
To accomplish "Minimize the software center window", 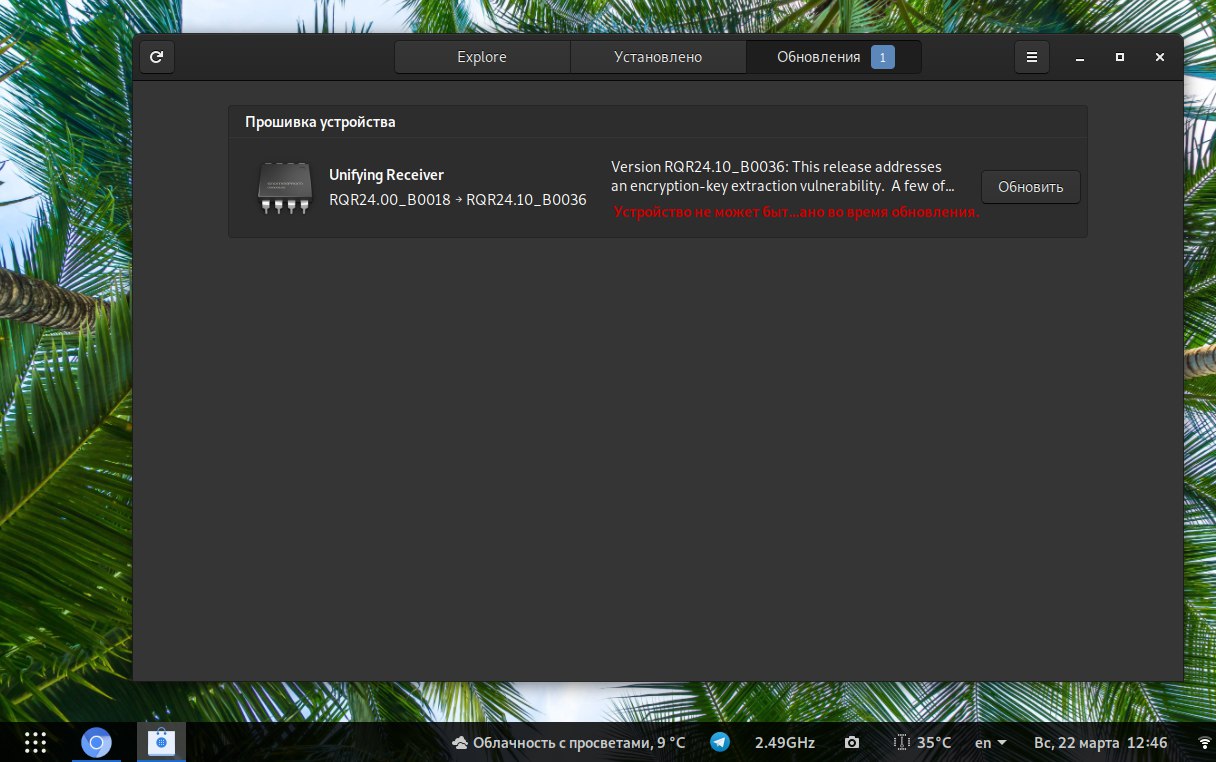I will tap(1080, 57).
